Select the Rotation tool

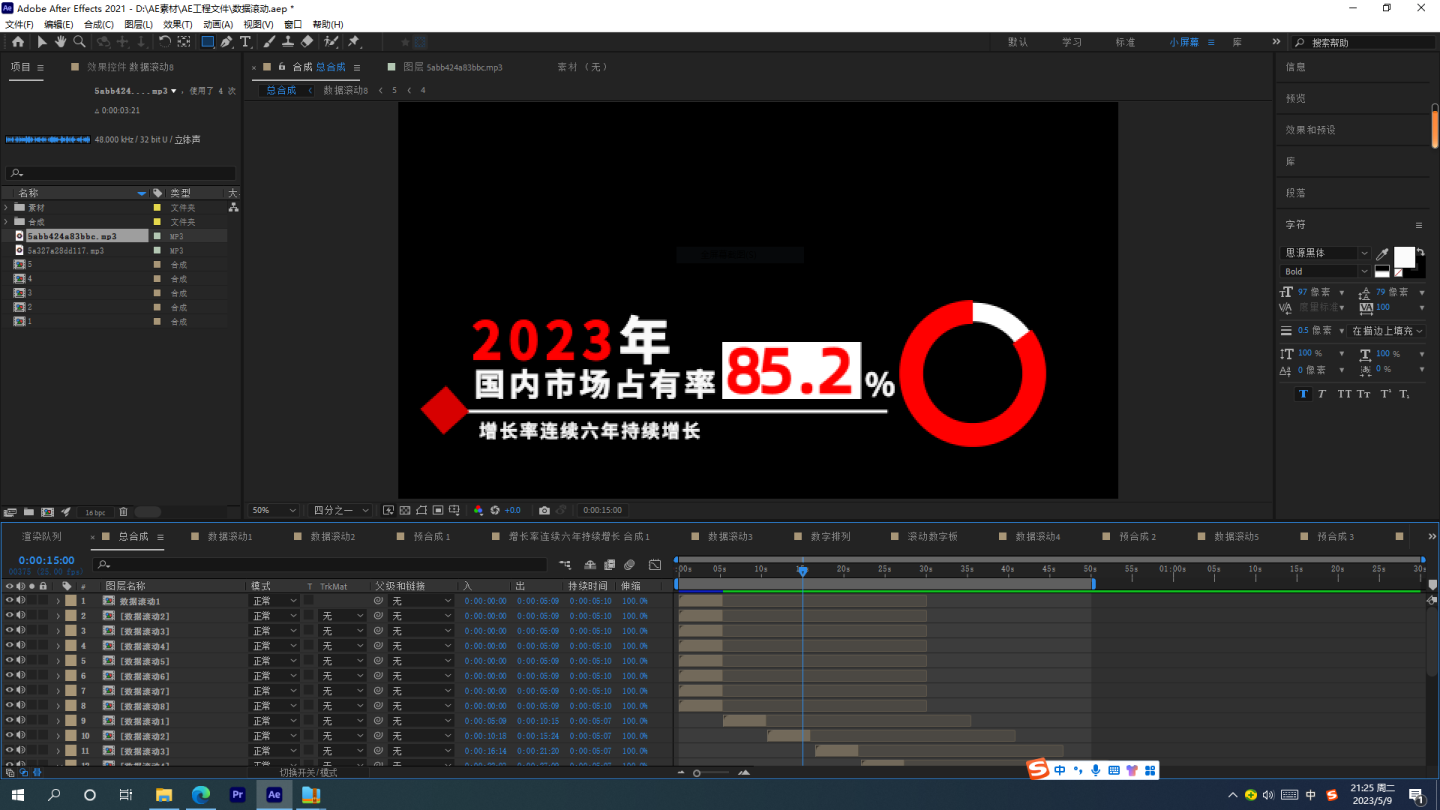pos(164,42)
